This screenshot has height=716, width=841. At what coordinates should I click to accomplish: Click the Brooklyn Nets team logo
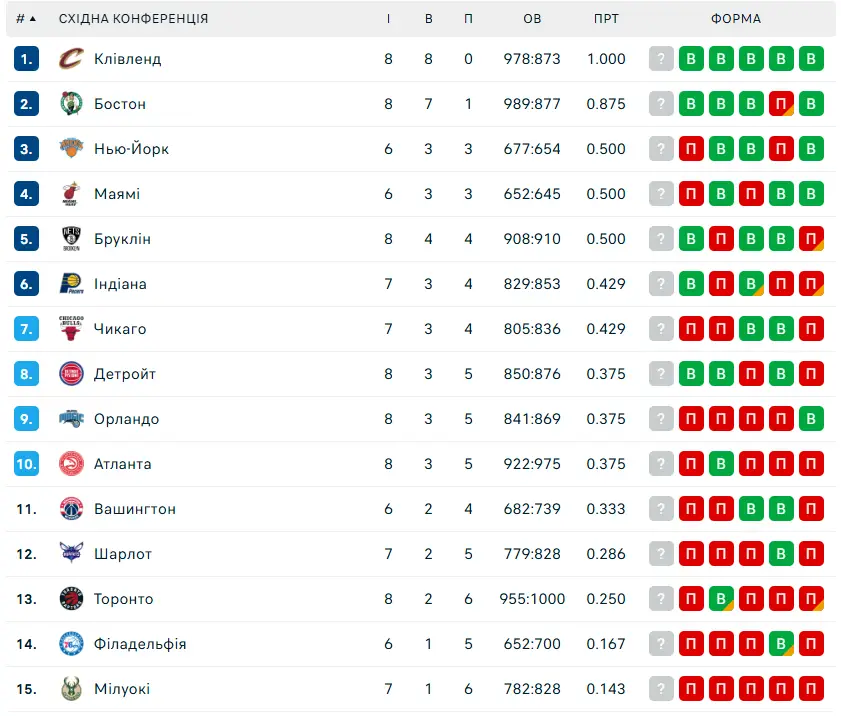pyautogui.click(x=71, y=239)
